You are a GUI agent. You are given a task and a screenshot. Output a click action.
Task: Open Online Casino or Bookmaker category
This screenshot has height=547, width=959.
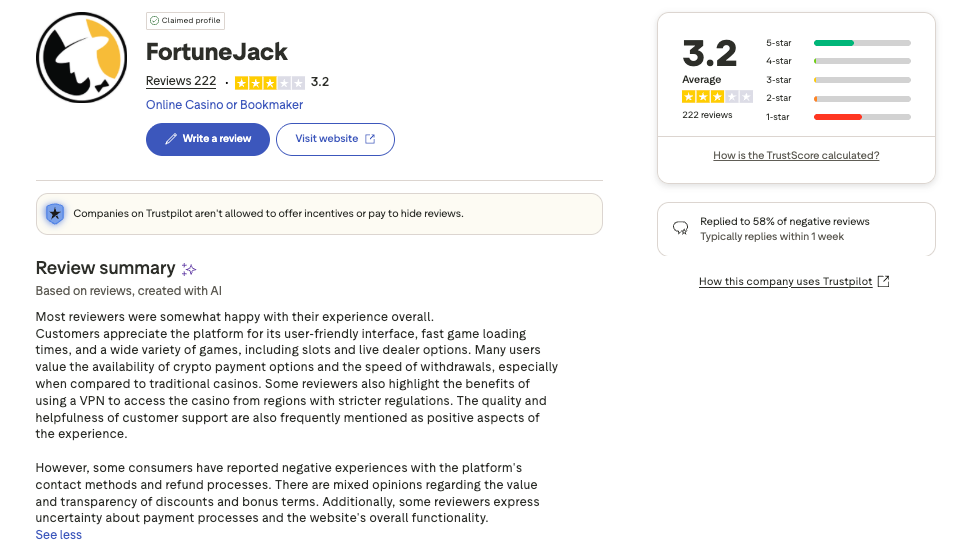tap(224, 105)
